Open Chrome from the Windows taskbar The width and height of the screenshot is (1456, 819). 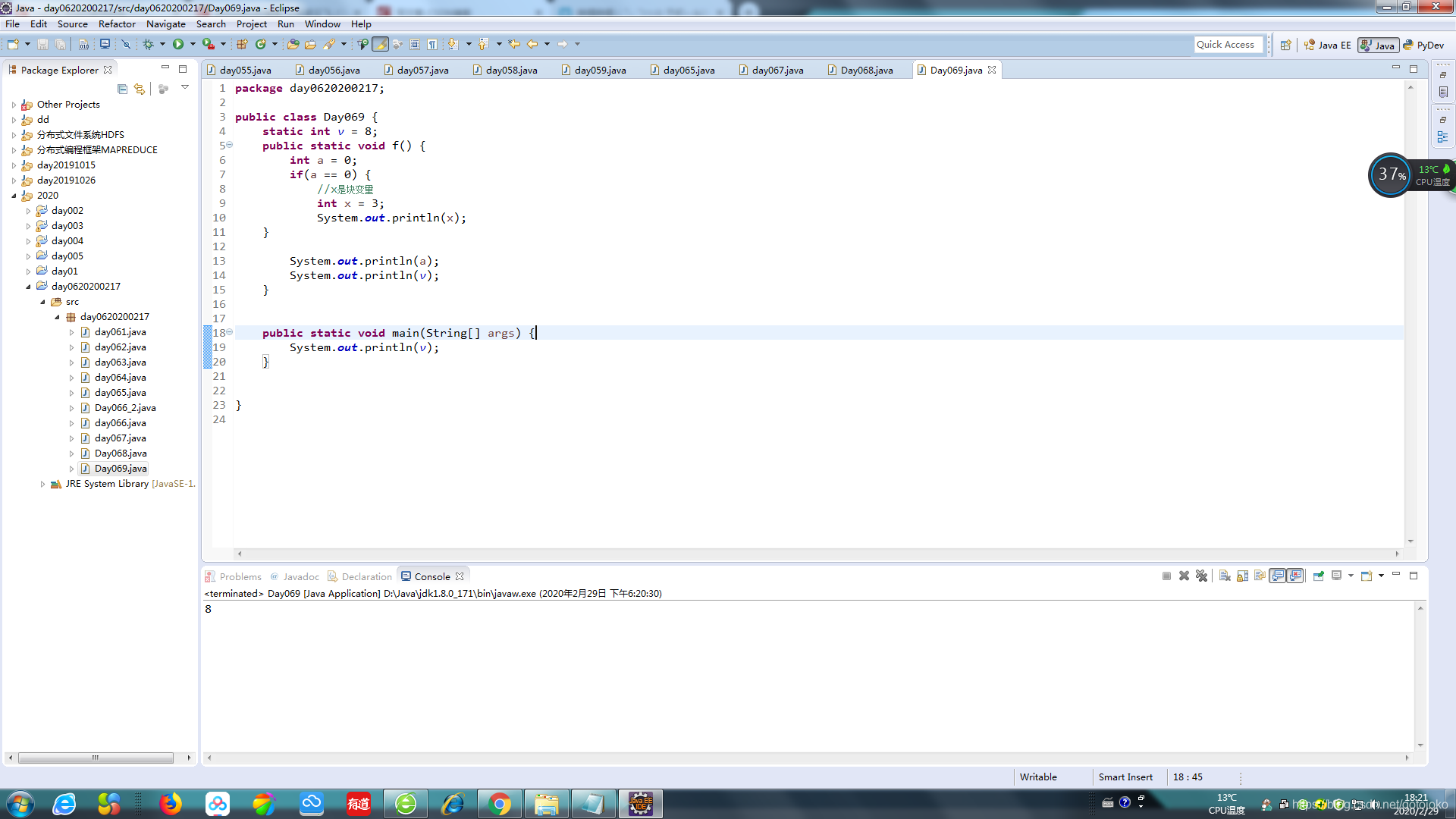tap(499, 804)
